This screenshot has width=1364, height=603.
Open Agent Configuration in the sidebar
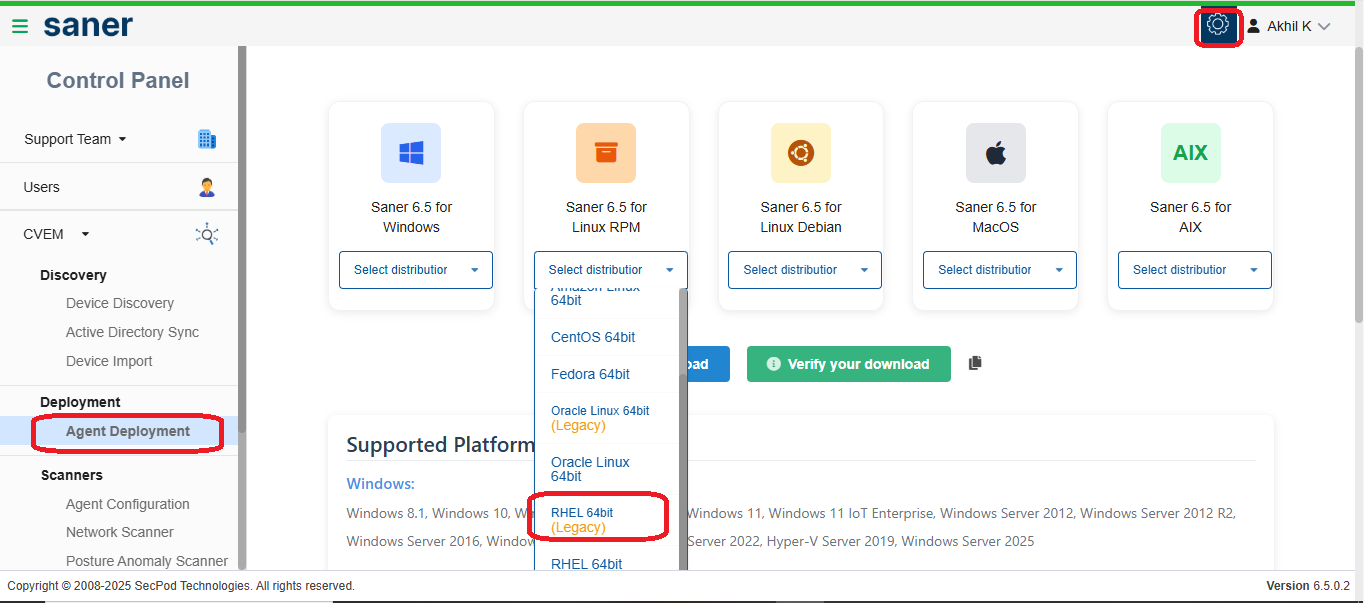coord(128,504)
